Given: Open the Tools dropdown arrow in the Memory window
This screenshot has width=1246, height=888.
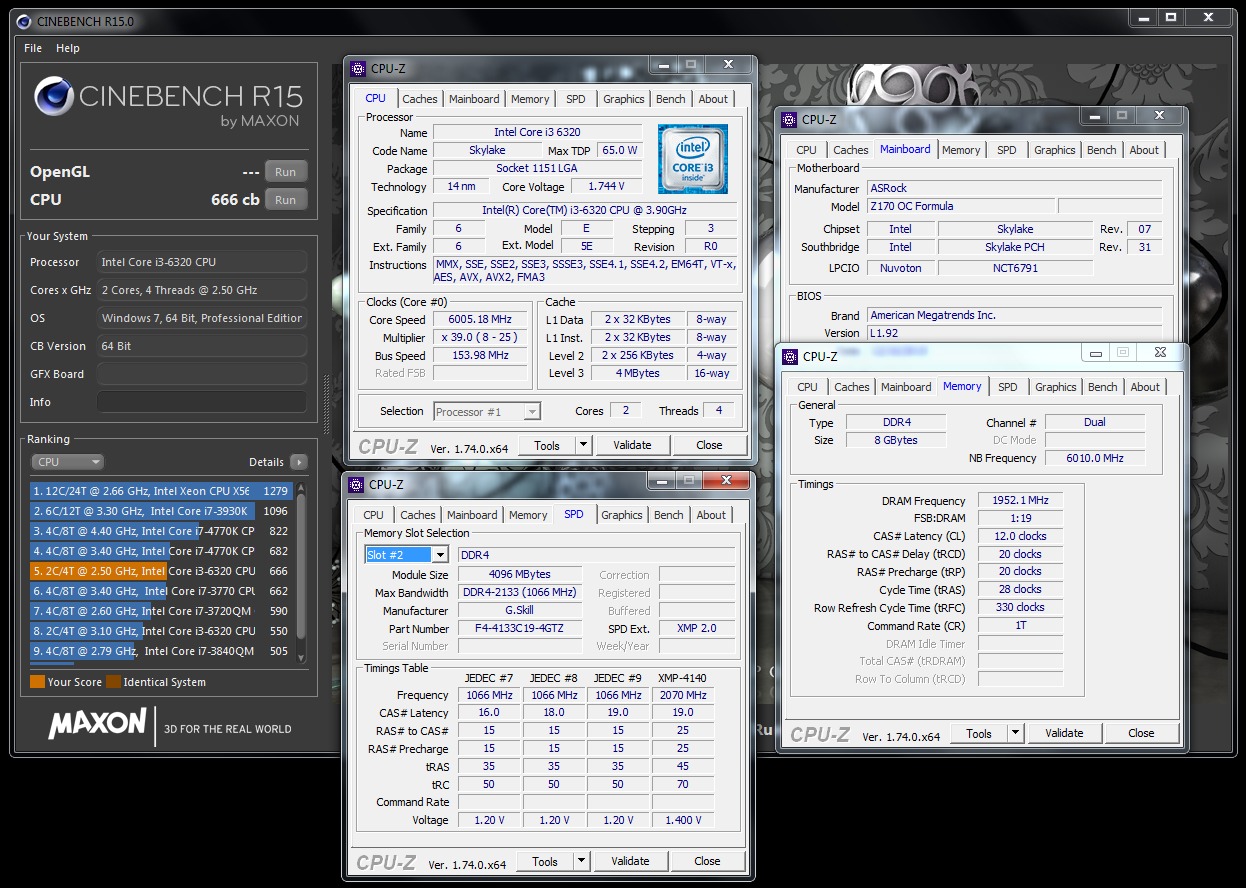Looking at the screenshot, I should coord(1015,733).
